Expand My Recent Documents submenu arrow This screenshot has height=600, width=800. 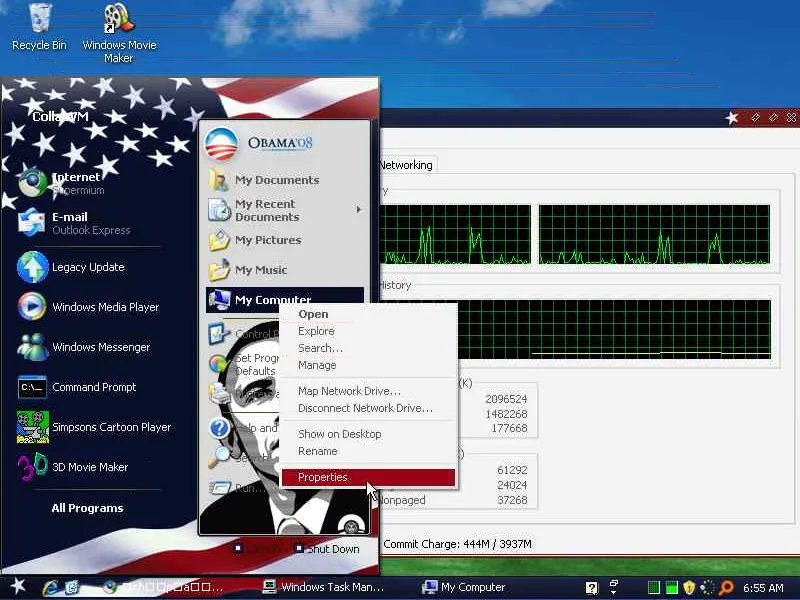(359, 210)
